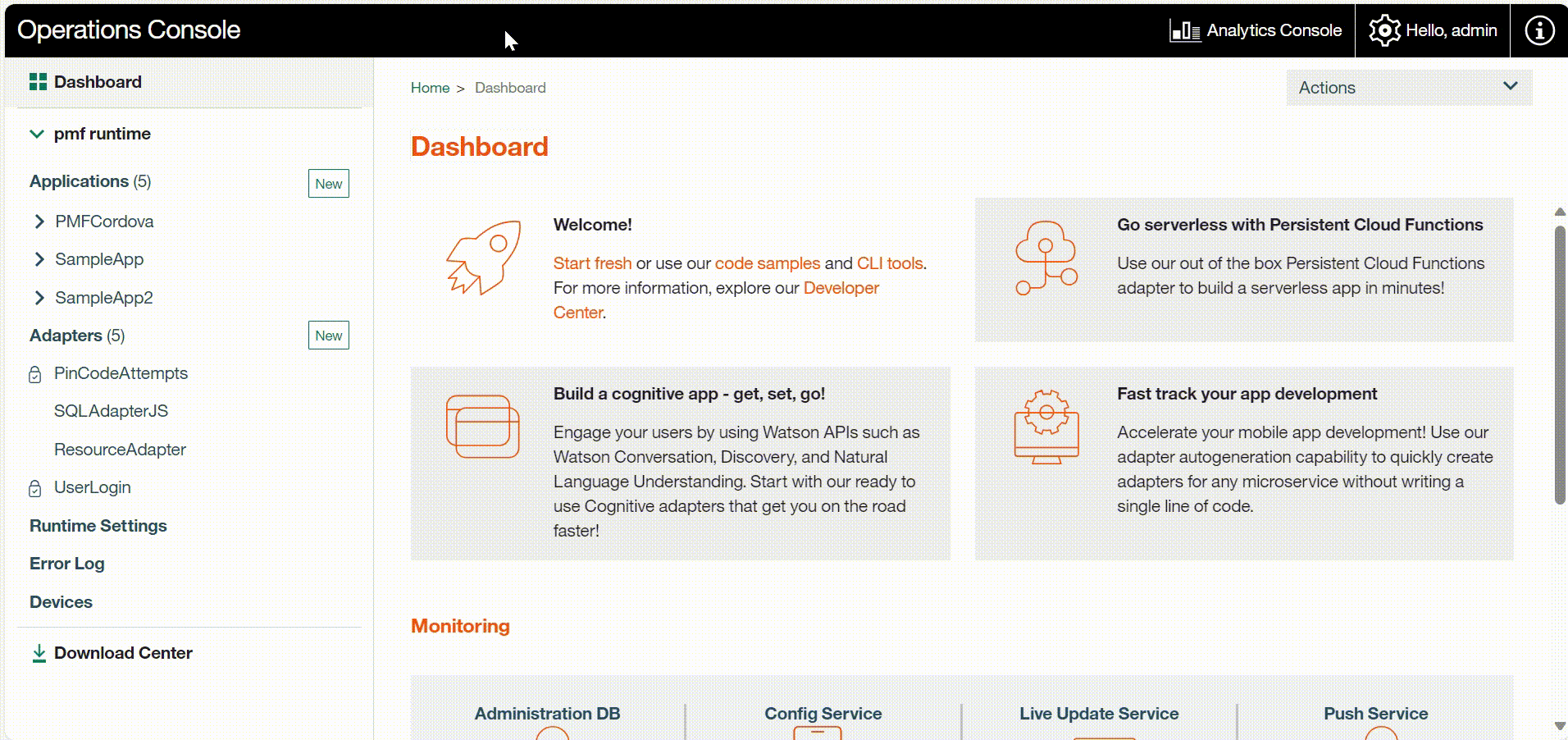This screenshot has height=740, width=1568.
Task: Open the info icon in top bar
Action: [1538, 30]
